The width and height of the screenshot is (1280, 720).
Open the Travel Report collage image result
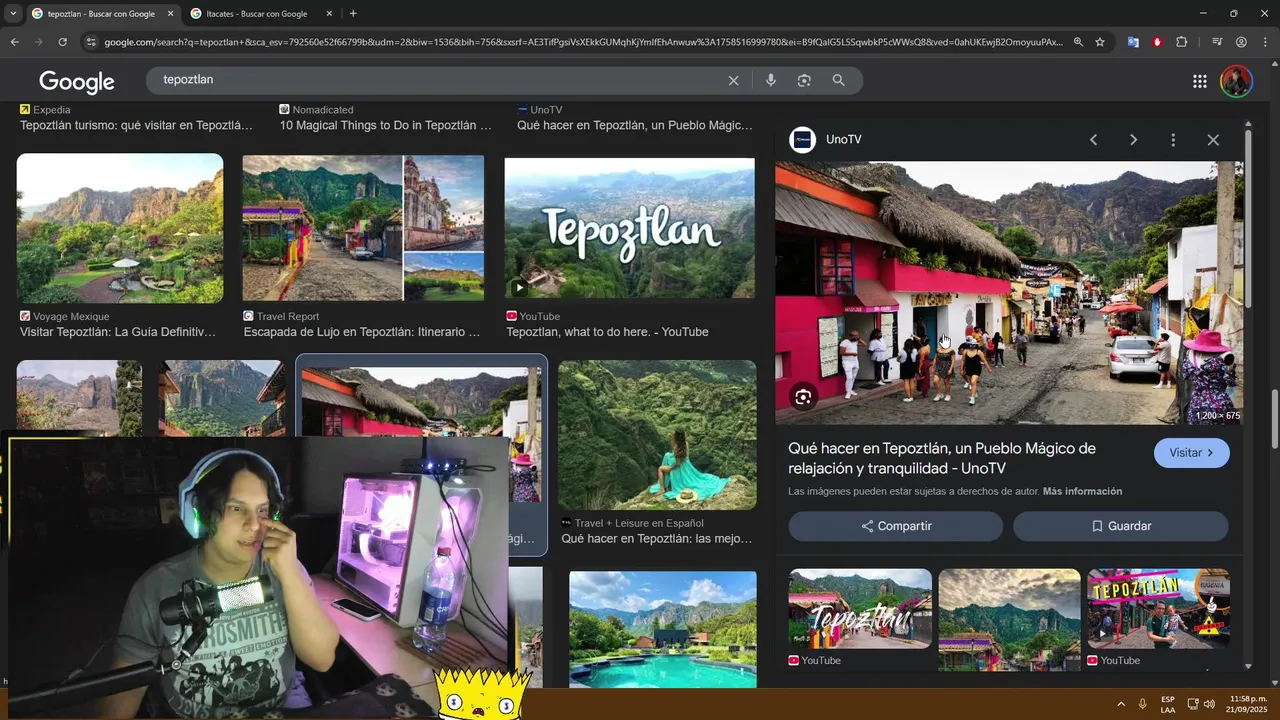pos(363,228)
